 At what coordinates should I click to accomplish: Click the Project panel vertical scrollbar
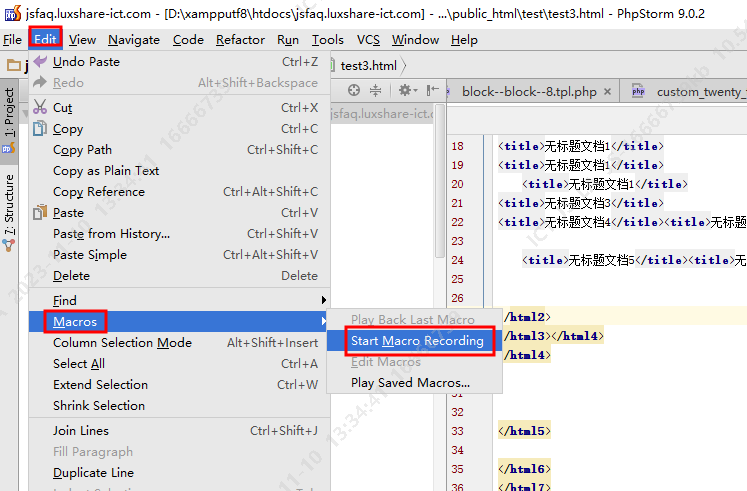(440, 180)
